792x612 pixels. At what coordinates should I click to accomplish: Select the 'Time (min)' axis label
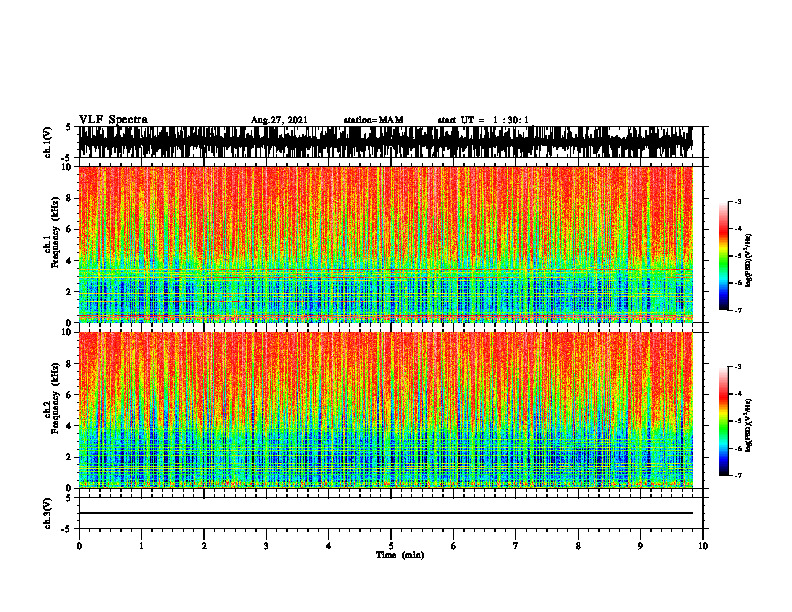coord(400,555)
